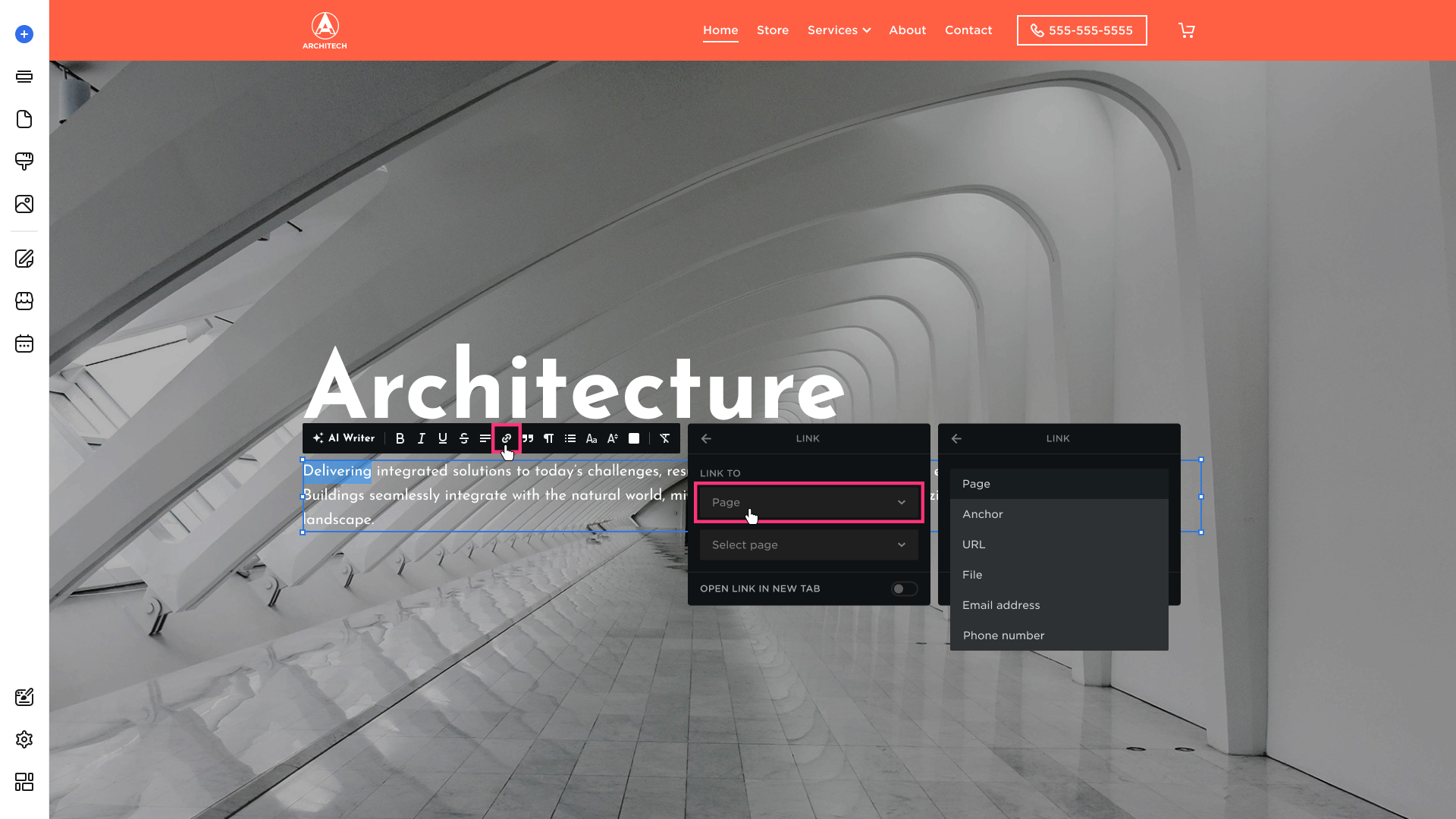Choose URL from link type list
This screenshot has width=1456, height=819.
974,544
